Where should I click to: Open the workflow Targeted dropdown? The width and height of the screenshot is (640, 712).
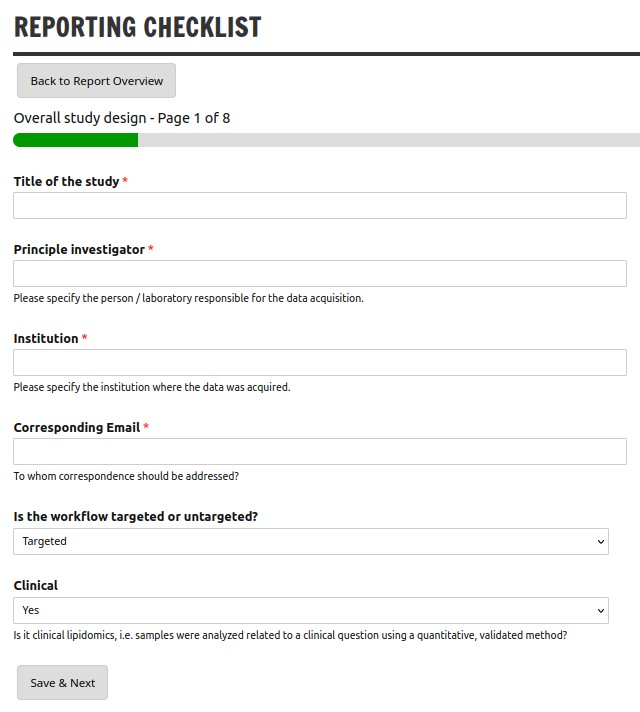311,541
